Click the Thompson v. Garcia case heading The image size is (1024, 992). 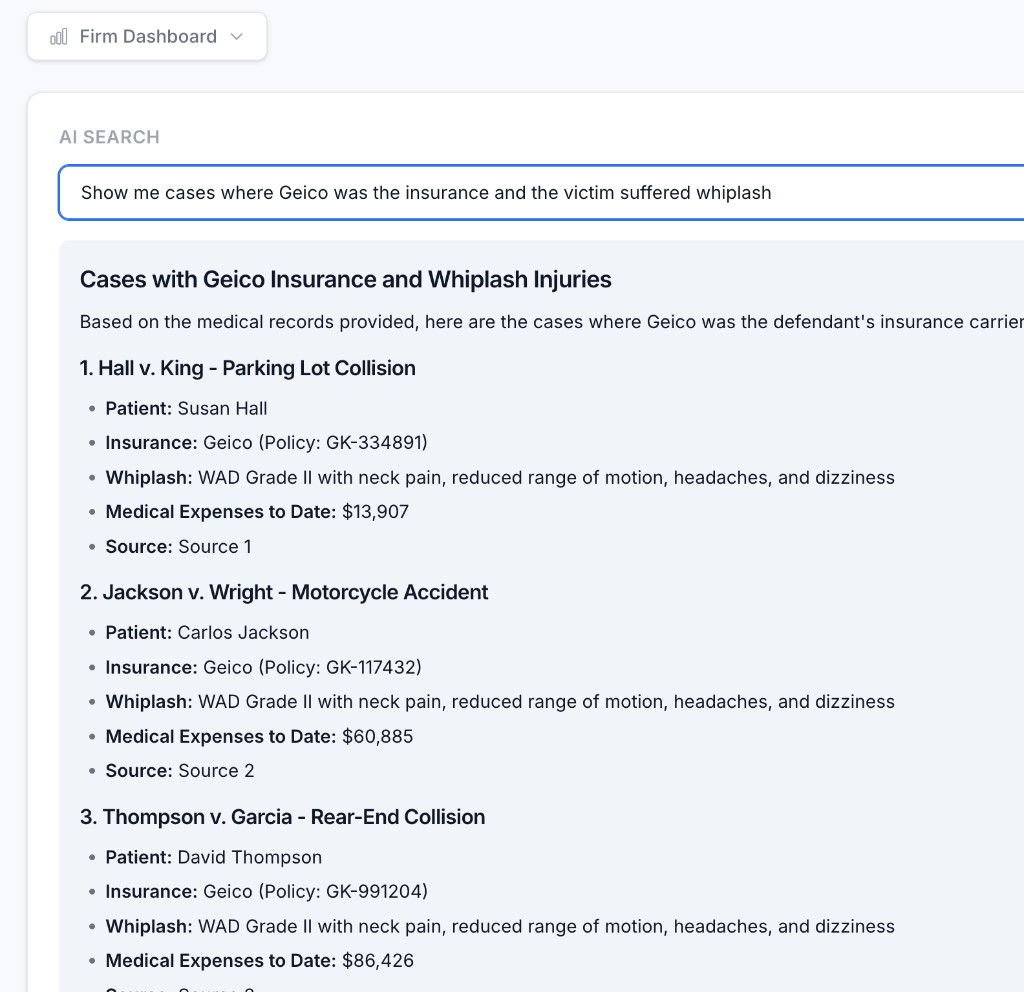coord(283,817)
